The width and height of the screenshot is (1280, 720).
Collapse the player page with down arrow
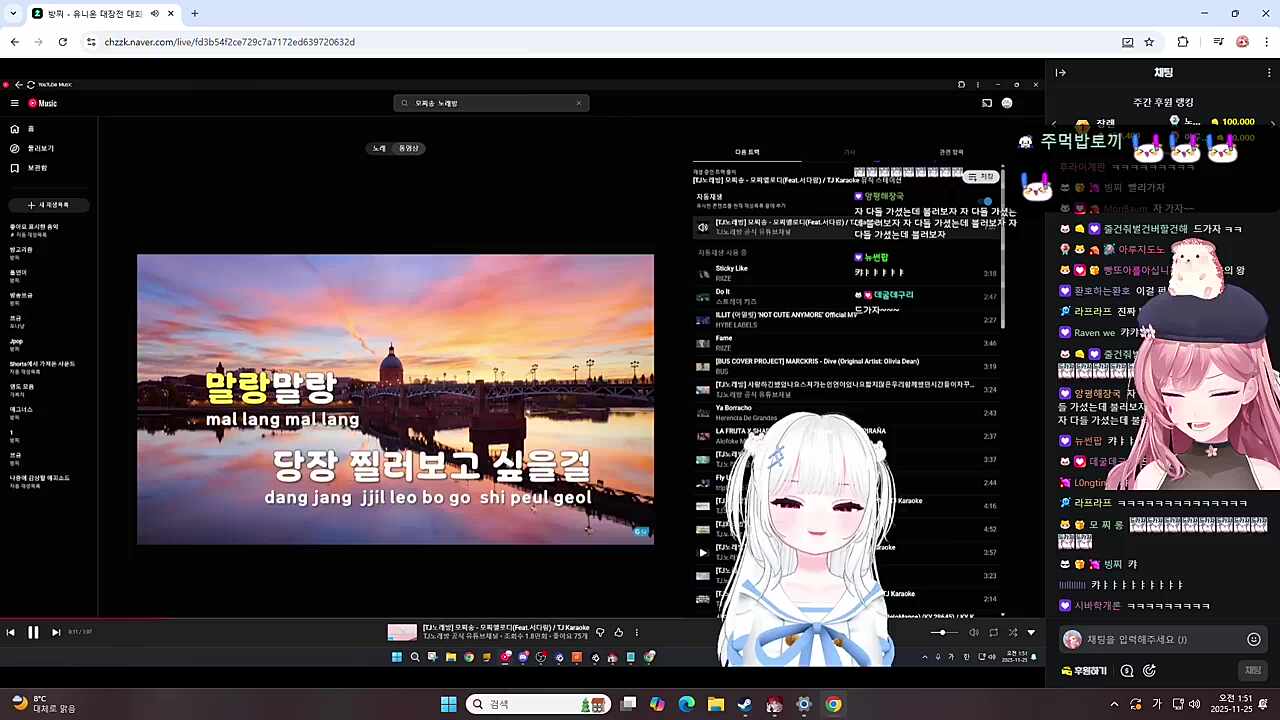[x=1031, y=632]
